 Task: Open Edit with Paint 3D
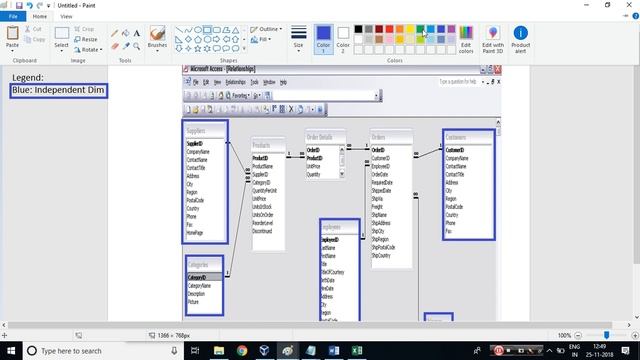(493, 40)
